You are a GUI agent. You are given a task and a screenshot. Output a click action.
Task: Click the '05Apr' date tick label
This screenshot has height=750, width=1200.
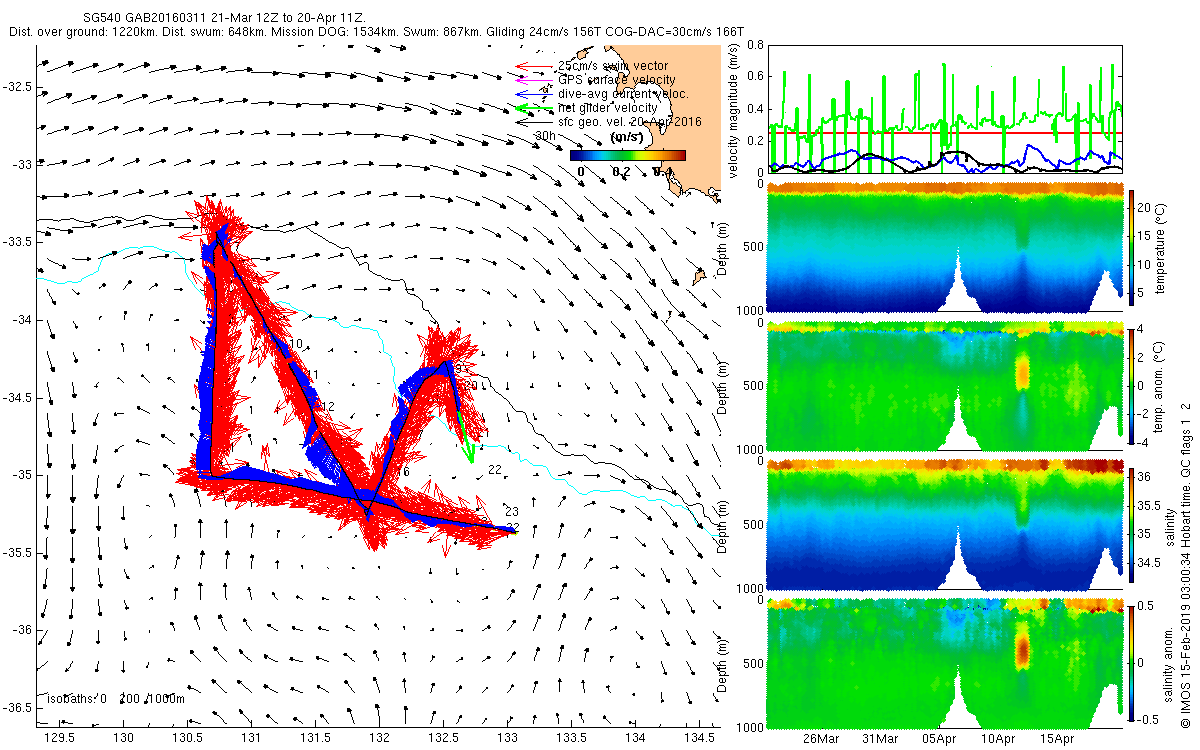coord(939,739)
